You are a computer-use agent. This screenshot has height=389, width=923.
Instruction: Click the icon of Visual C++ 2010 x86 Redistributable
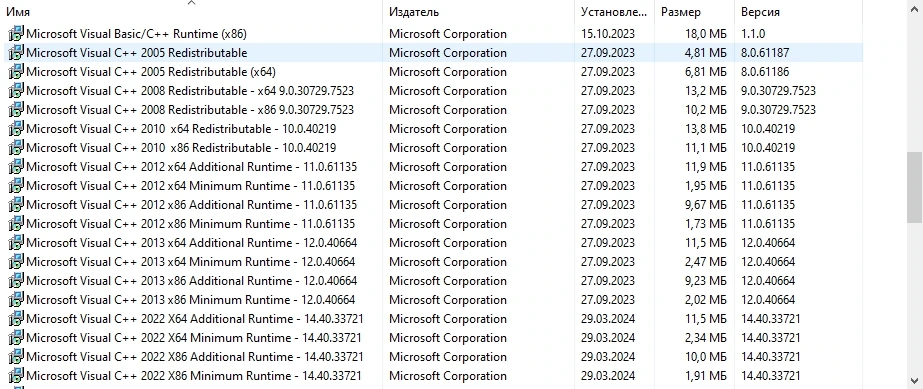pyautogui.click(x=16, y=148)
